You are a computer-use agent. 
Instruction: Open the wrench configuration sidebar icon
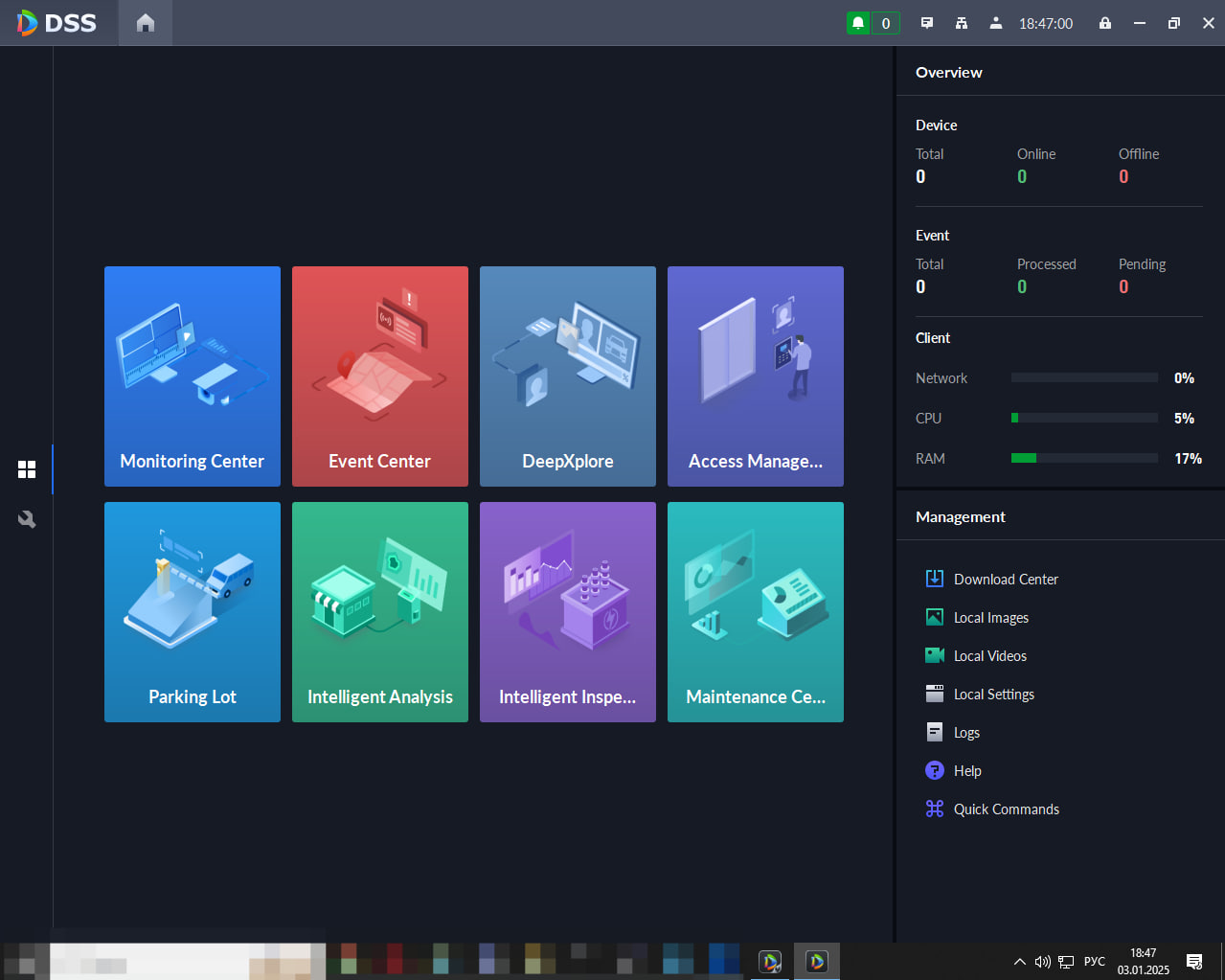click(27, 519)
